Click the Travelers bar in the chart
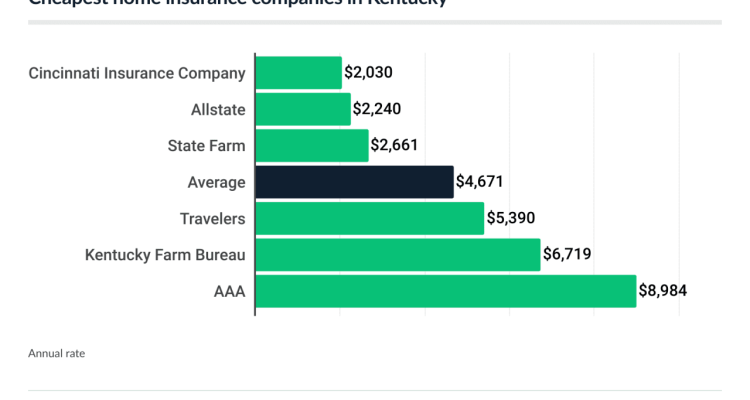Image resolution: width=750 pixels, height=400 pixels. 370,218
